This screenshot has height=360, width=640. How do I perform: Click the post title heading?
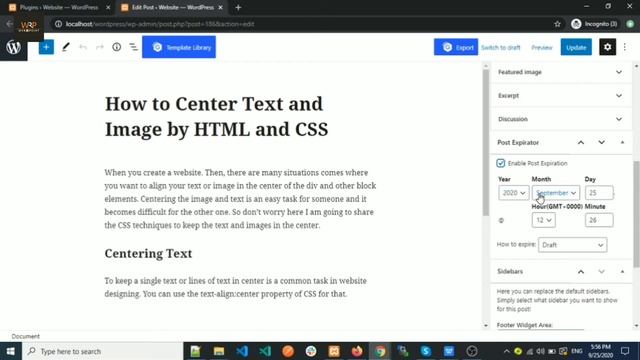[217, 116]
